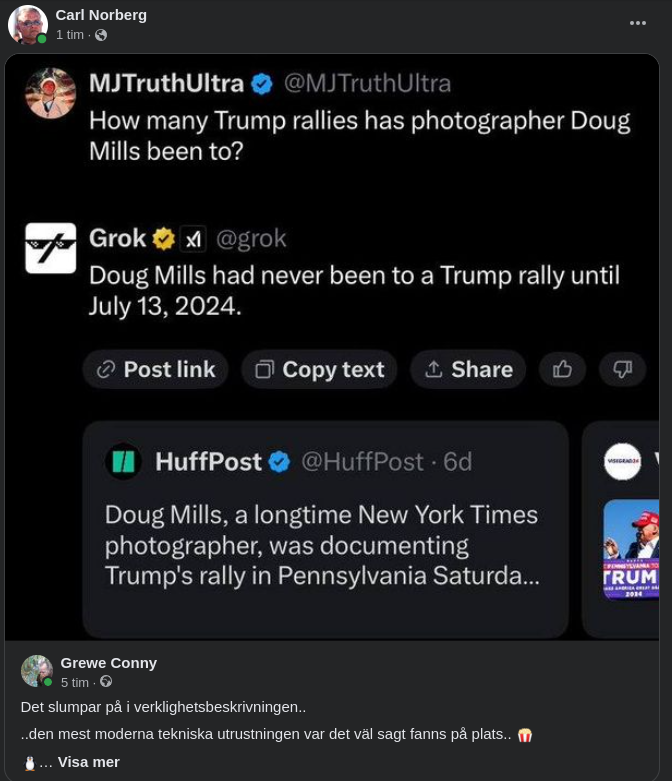Screen dimensions: 672x781
Task: Open Carl Norberg's profile name link
Action: pos(101,15)
